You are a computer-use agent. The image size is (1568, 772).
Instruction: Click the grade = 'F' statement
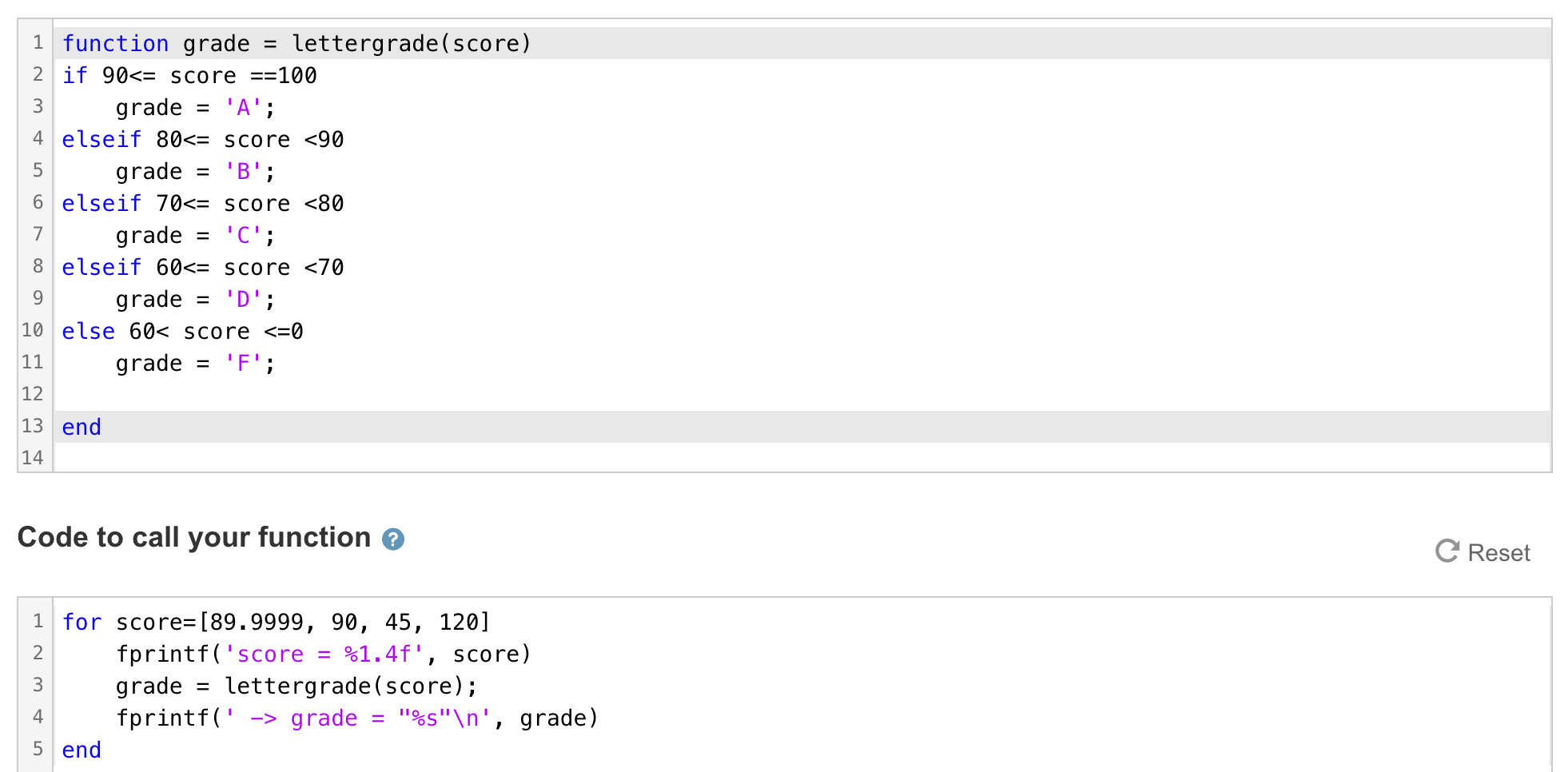[x=194, y=363]
